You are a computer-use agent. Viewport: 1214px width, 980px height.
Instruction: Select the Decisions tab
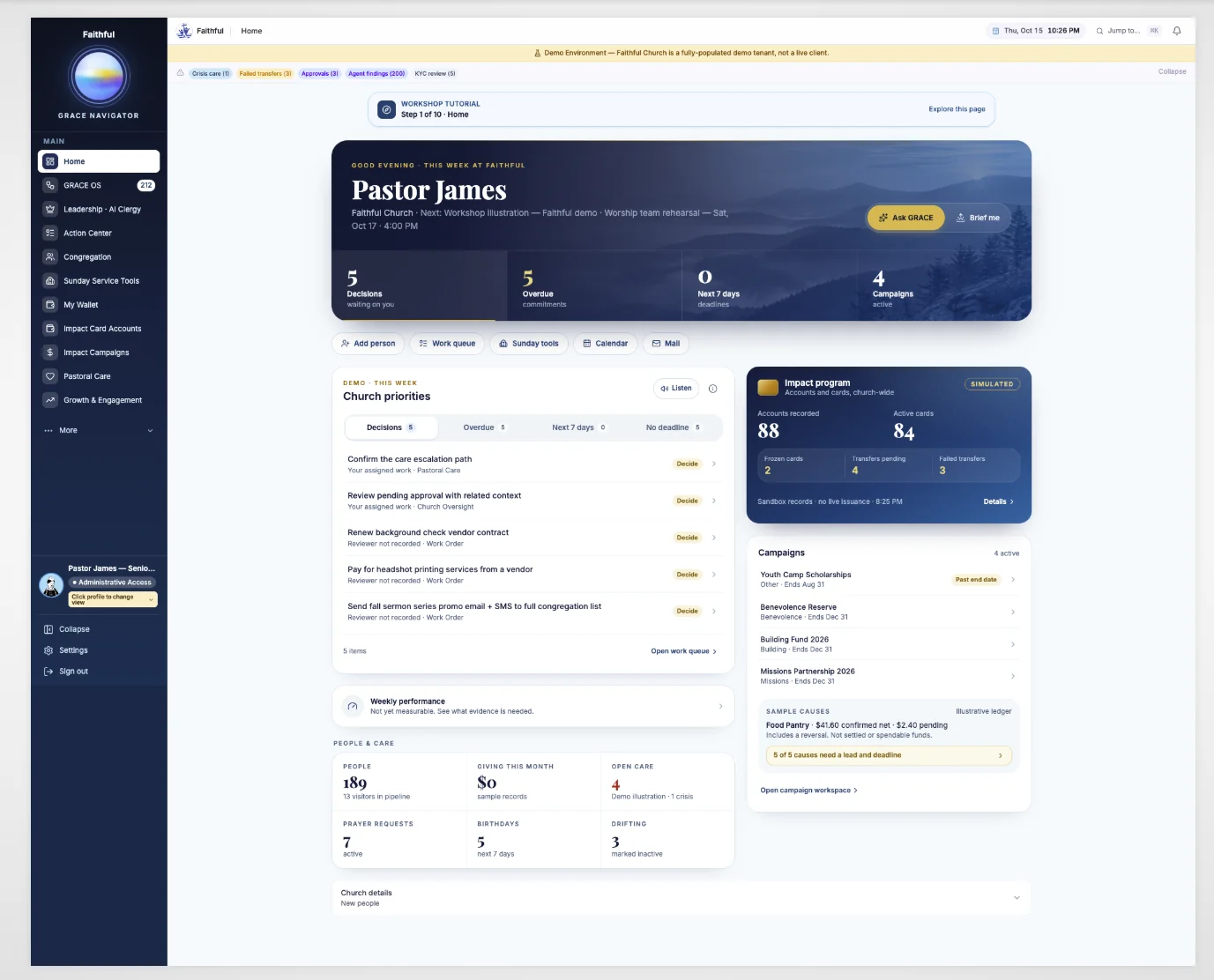391,427
